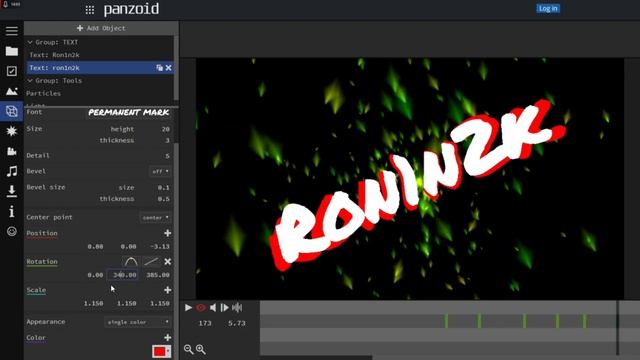Collapse the Group: Tools tree node
640x360 pixels.
tap(30, 80)
